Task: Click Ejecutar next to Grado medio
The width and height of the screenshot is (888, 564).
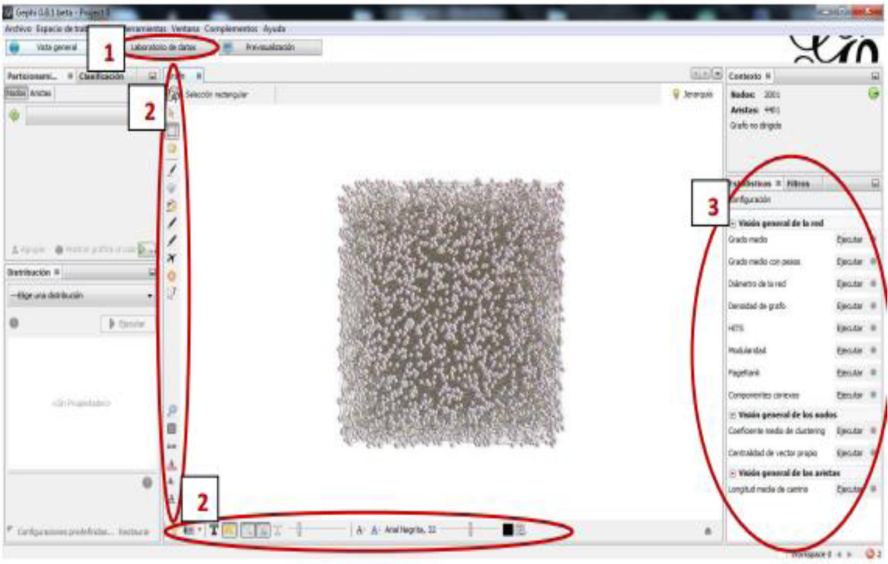Action: 849,240
